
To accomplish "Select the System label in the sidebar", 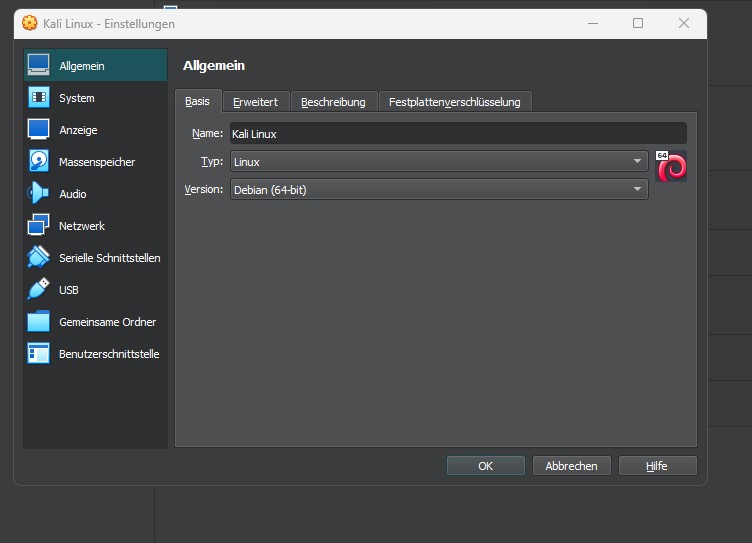I will coord(77,98).
